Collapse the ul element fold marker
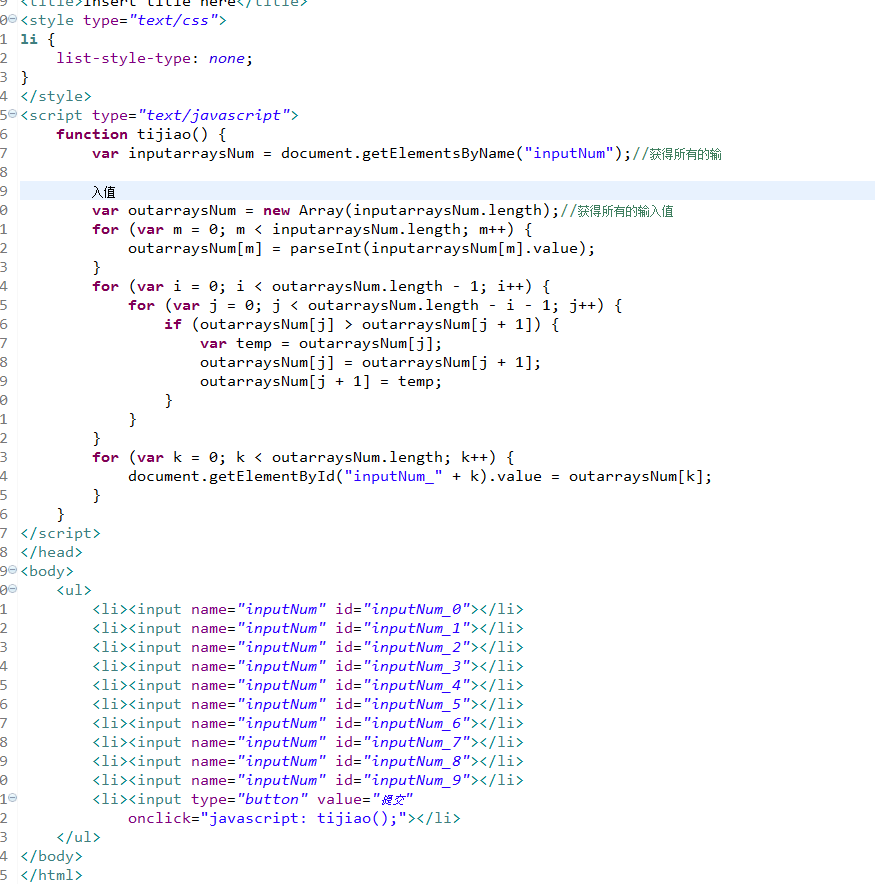 13,589
